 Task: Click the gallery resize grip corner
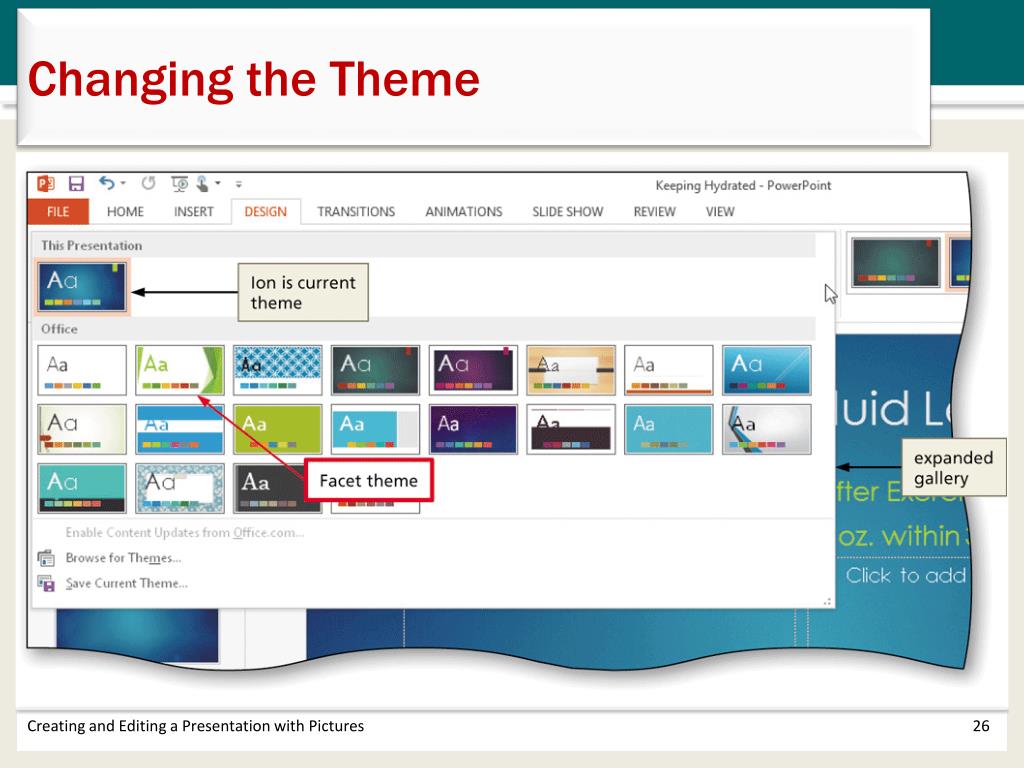(827, 601)
